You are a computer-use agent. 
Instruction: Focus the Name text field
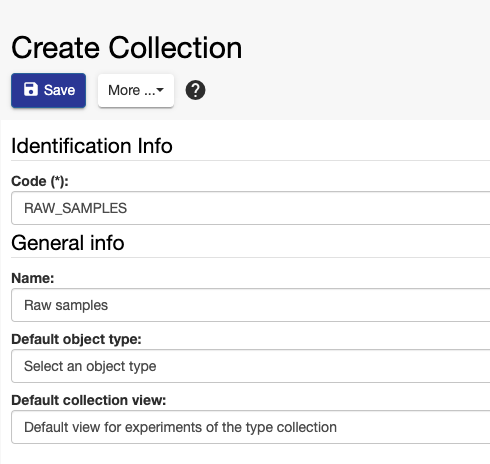pyautogui.click(x=251, y=305)
